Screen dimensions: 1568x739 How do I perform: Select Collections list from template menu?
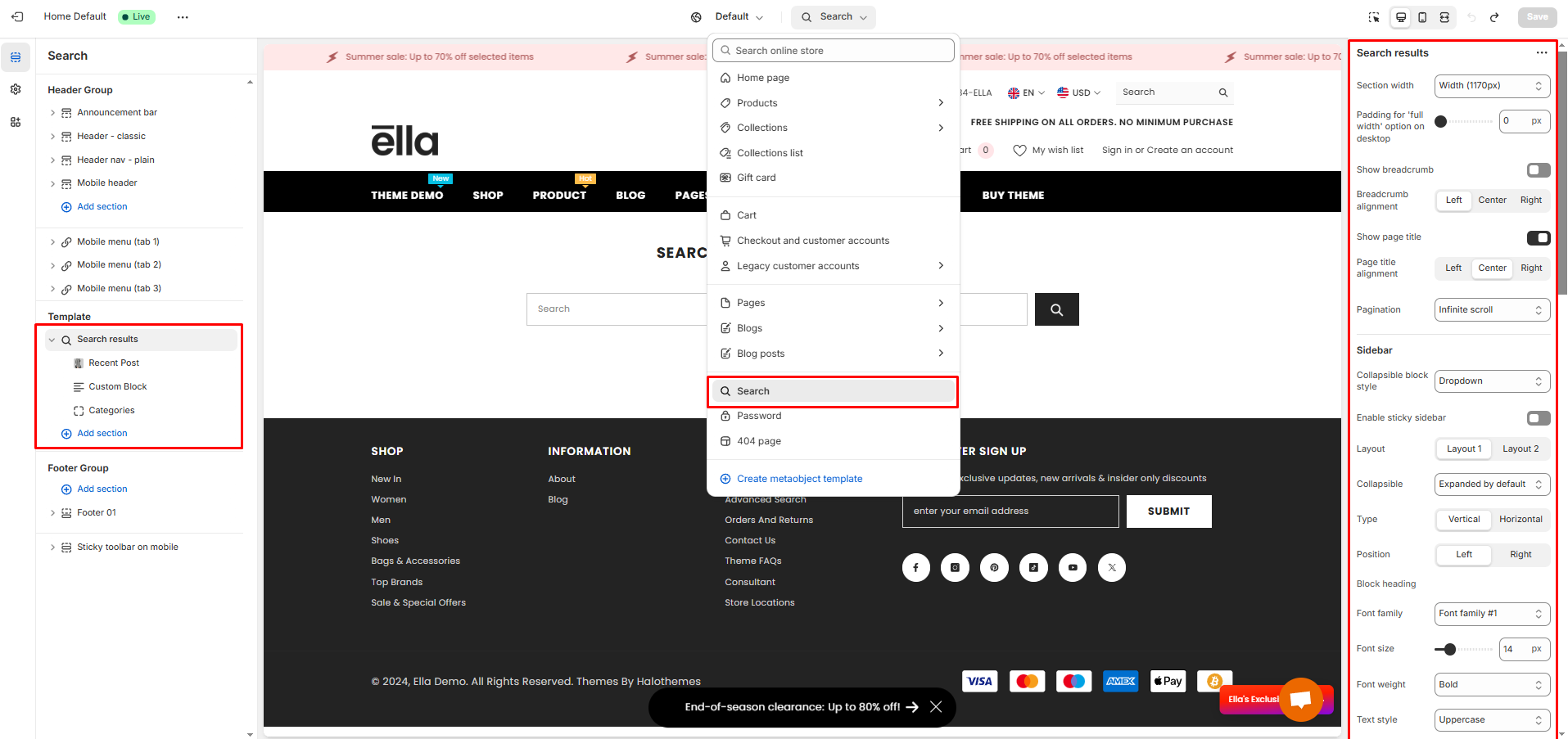tap(769, 153)
